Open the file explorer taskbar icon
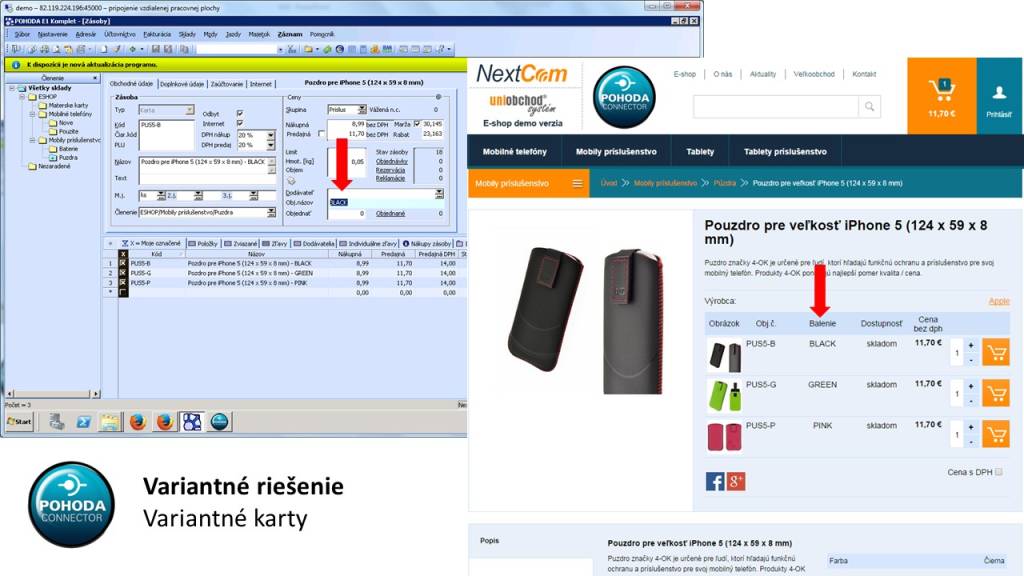 [x=110, y=423]
